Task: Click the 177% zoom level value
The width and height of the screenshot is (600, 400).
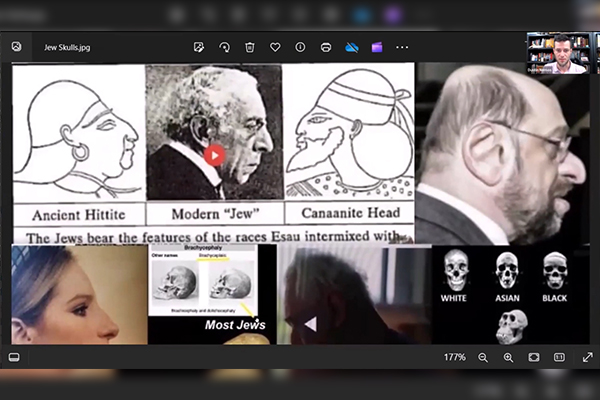Action: 455,357
